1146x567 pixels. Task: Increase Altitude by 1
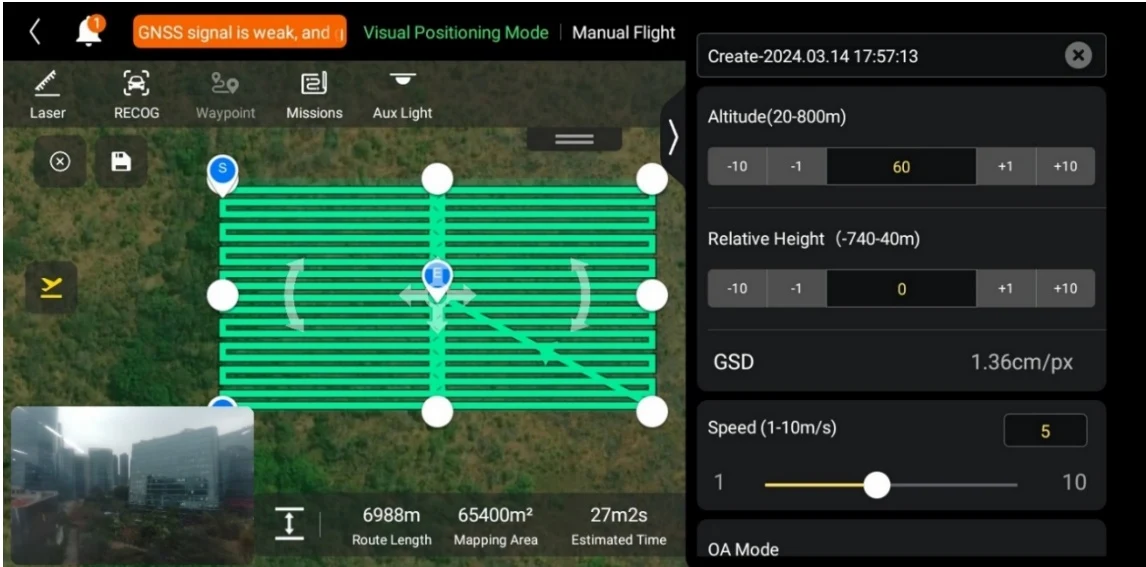point(1006,167)
